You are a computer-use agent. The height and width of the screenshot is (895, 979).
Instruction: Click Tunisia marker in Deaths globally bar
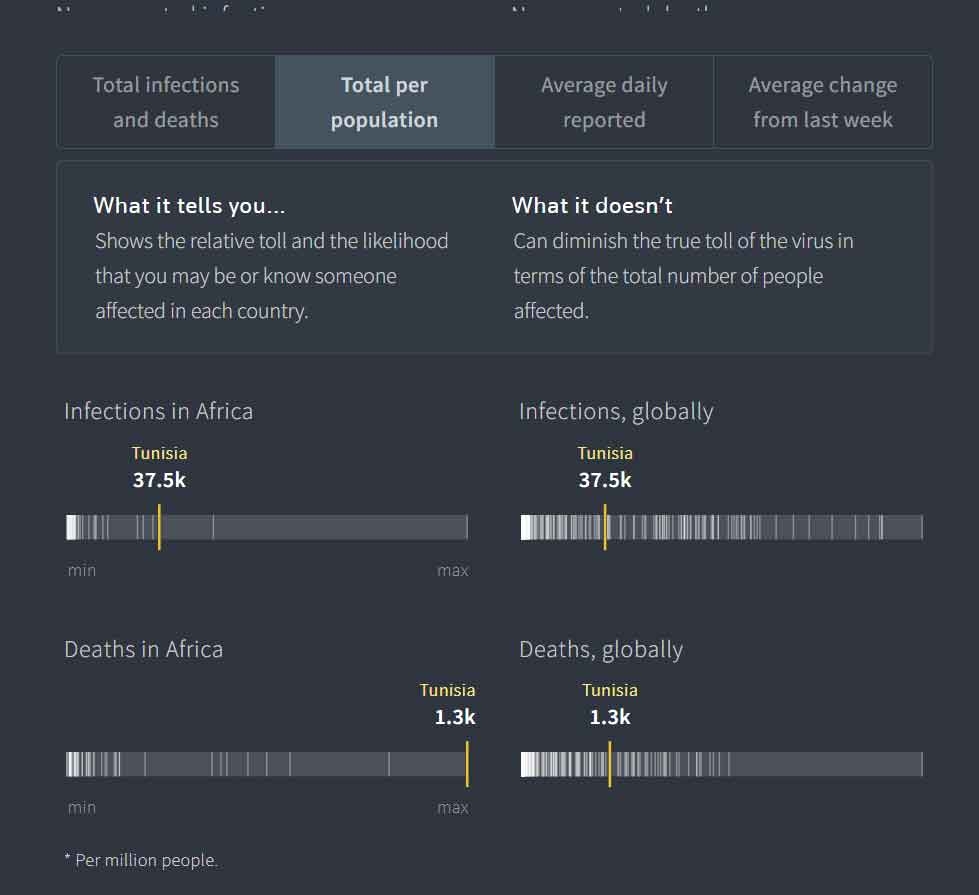click(x=610, y=764)
